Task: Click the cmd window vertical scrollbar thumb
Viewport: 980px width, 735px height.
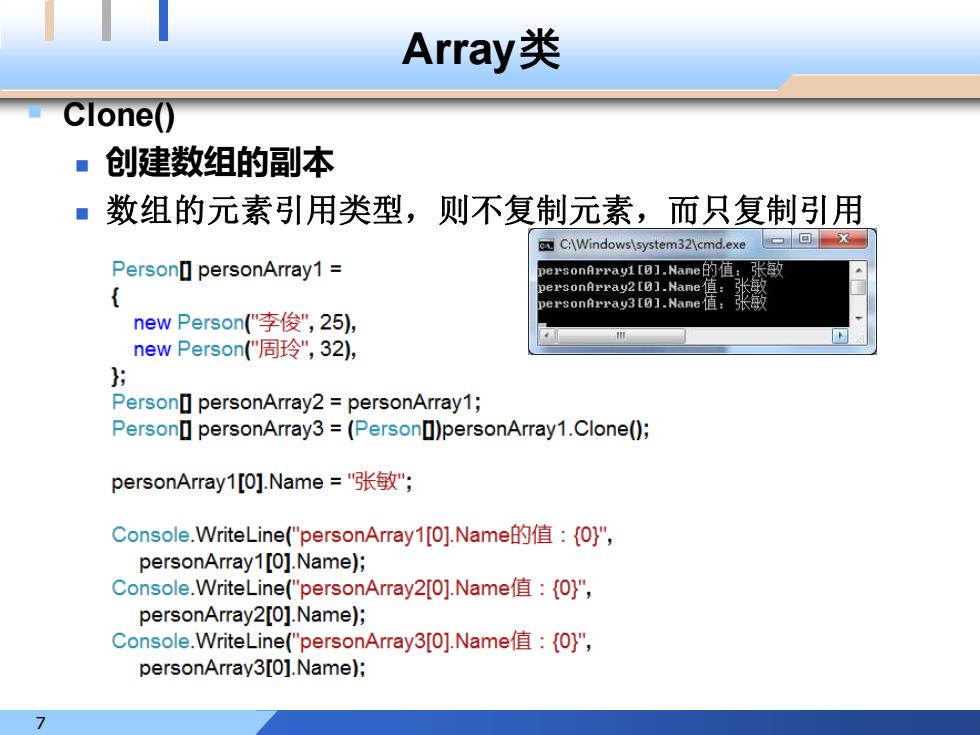Action: click(858, 287)
